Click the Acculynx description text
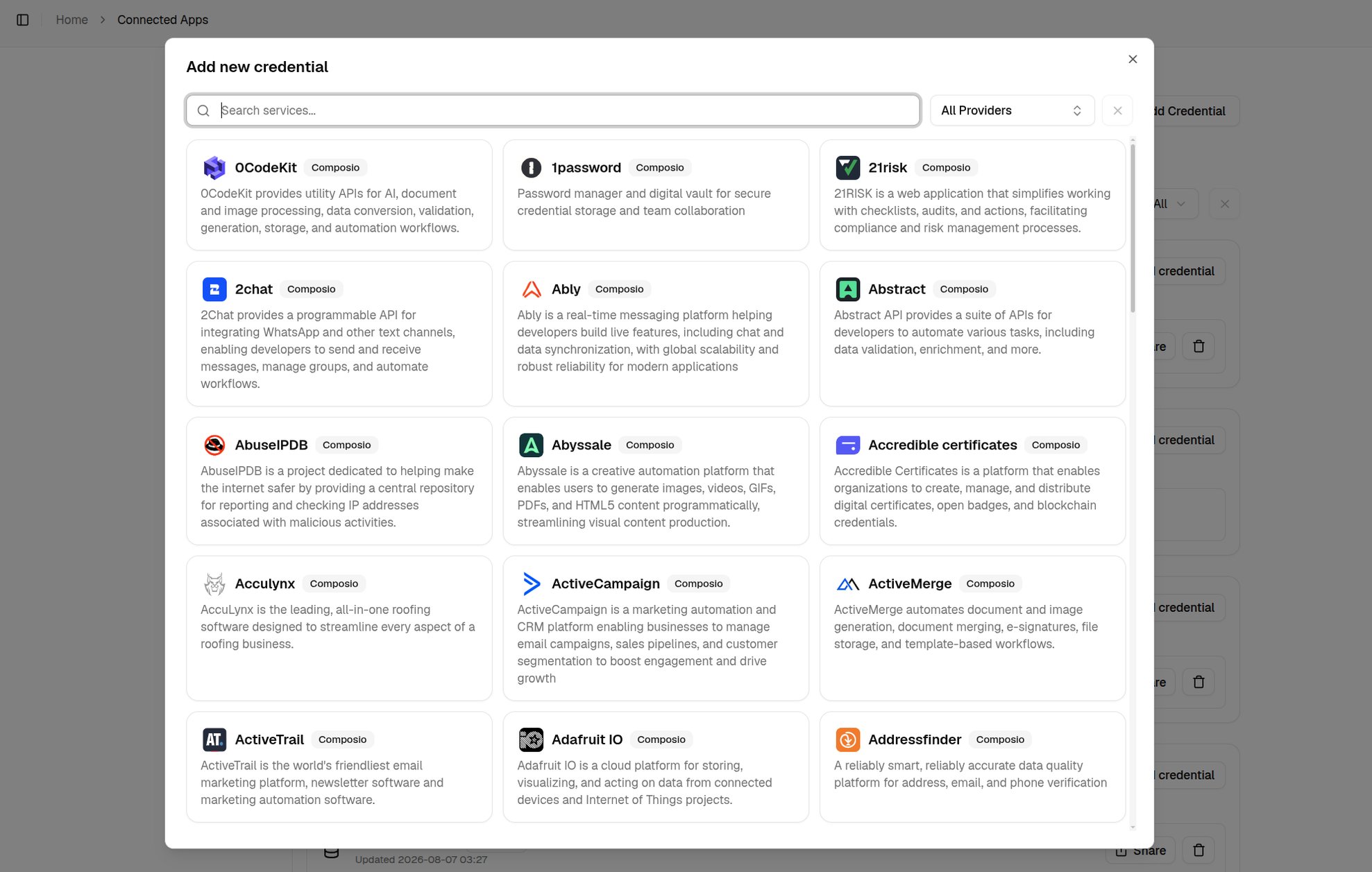 [338, 627]
